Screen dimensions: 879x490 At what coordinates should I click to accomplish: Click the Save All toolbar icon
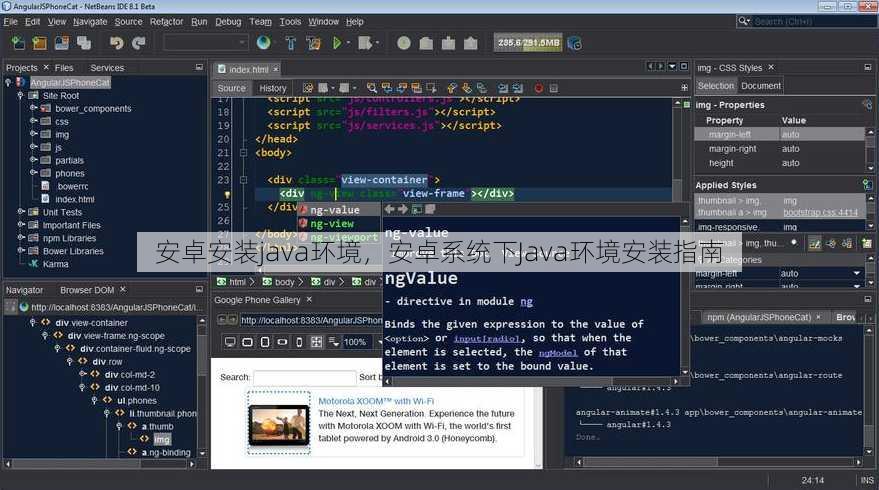coord(84,43)
